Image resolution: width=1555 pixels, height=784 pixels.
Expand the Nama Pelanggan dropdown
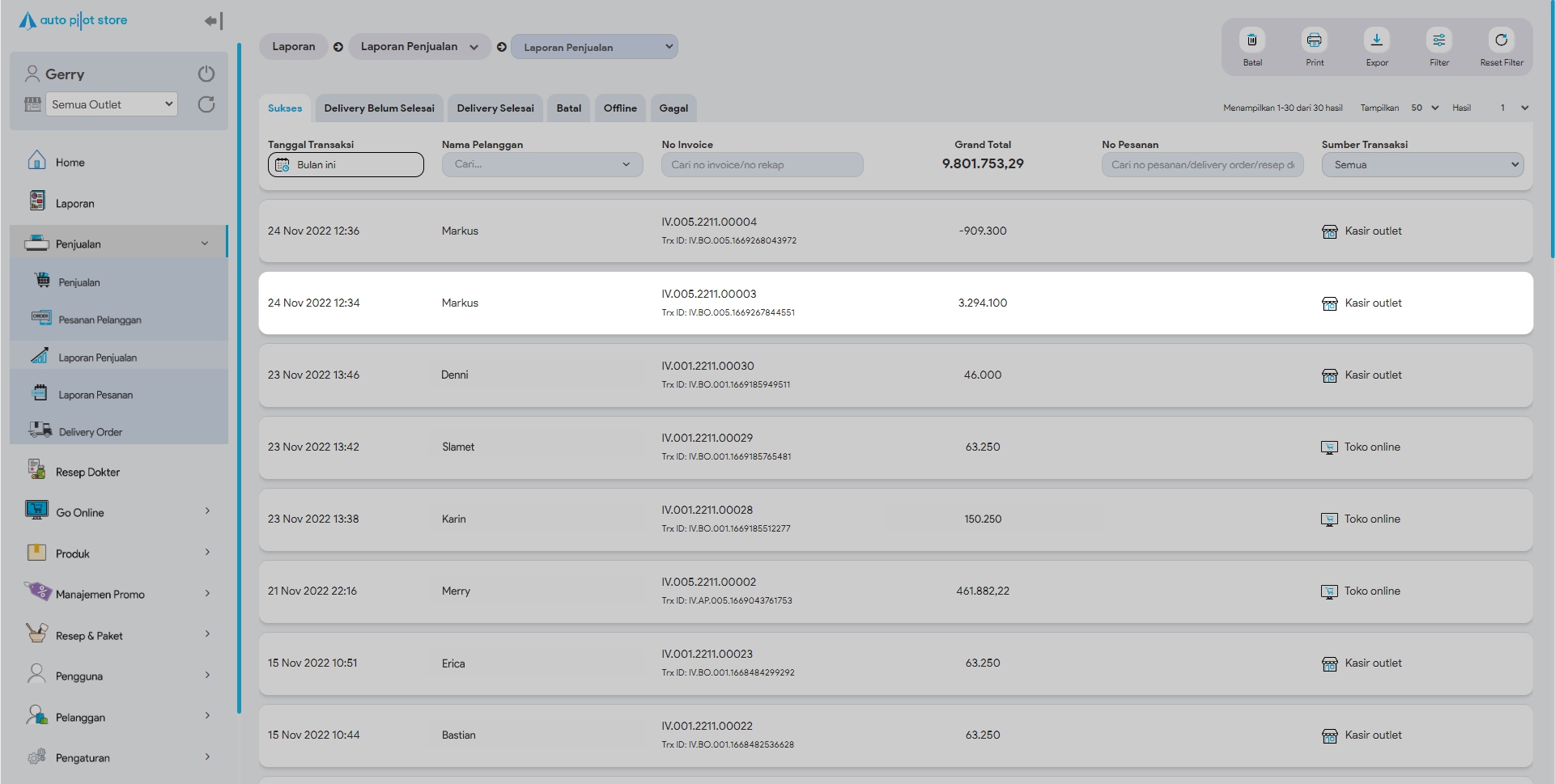[542, 165]
